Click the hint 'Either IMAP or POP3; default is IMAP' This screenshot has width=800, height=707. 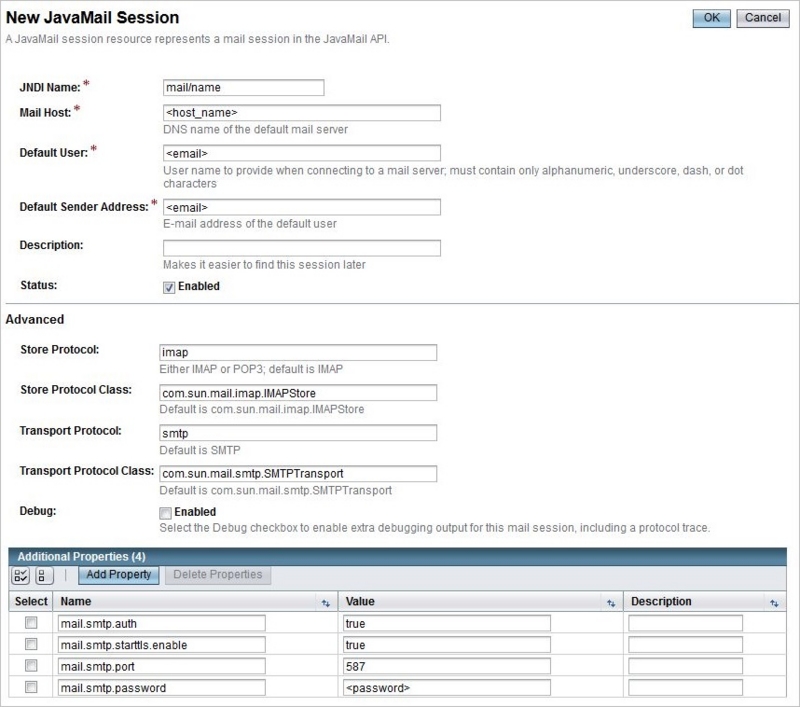point(251,369)
